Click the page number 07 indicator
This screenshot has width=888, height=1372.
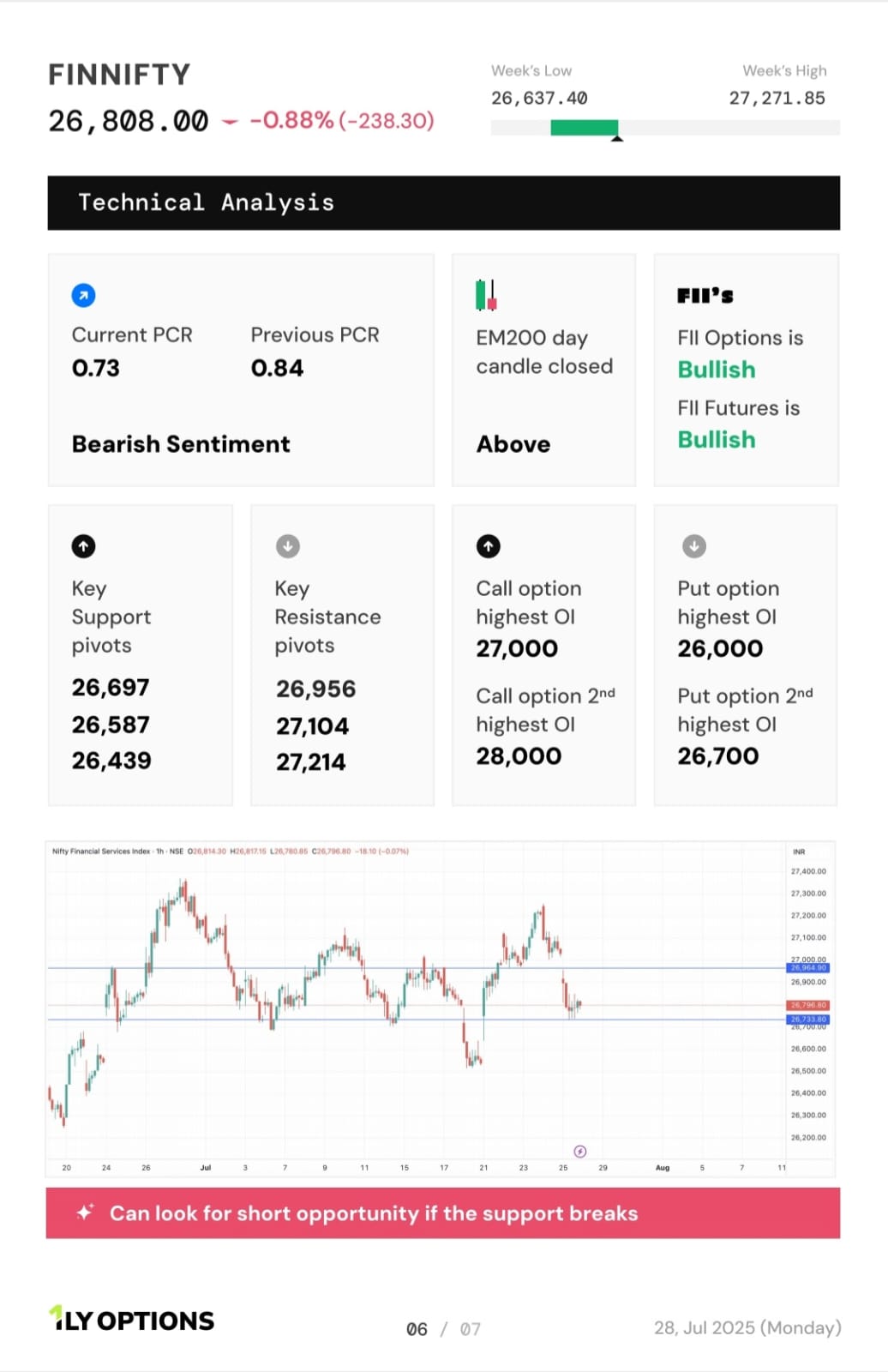click(471, 1329)
